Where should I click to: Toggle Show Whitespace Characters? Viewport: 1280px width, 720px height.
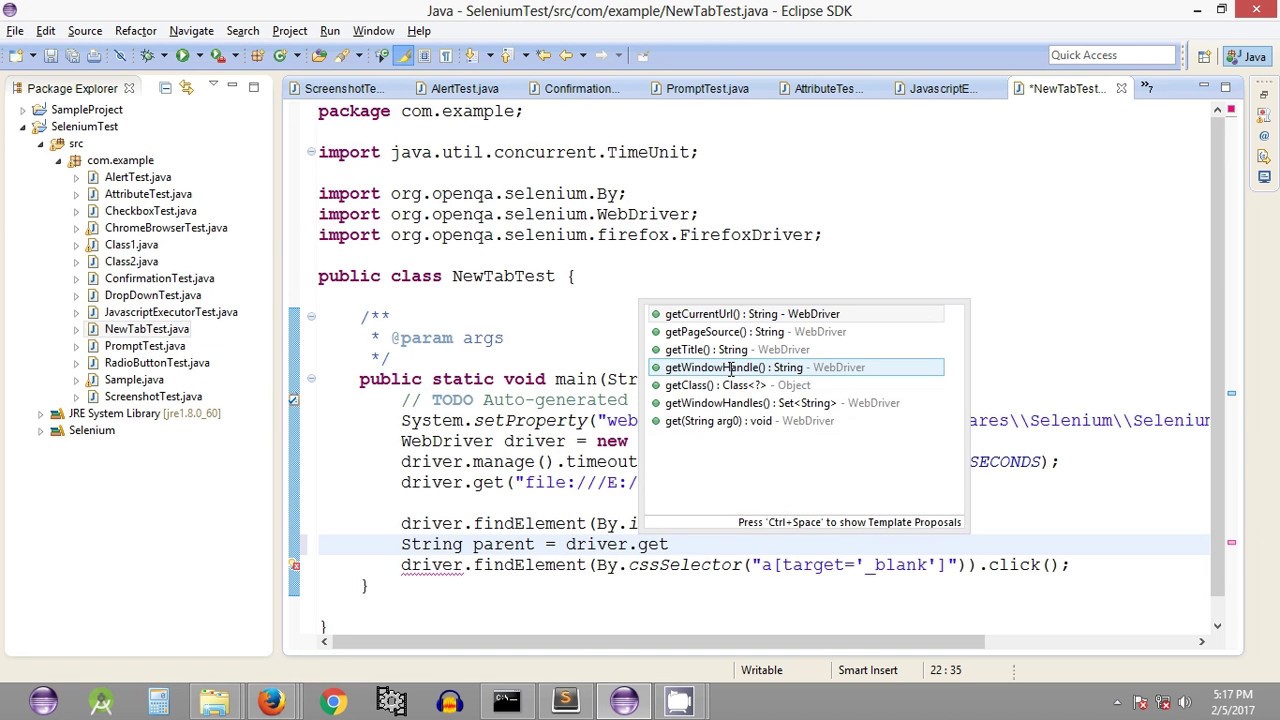(446, 55)
